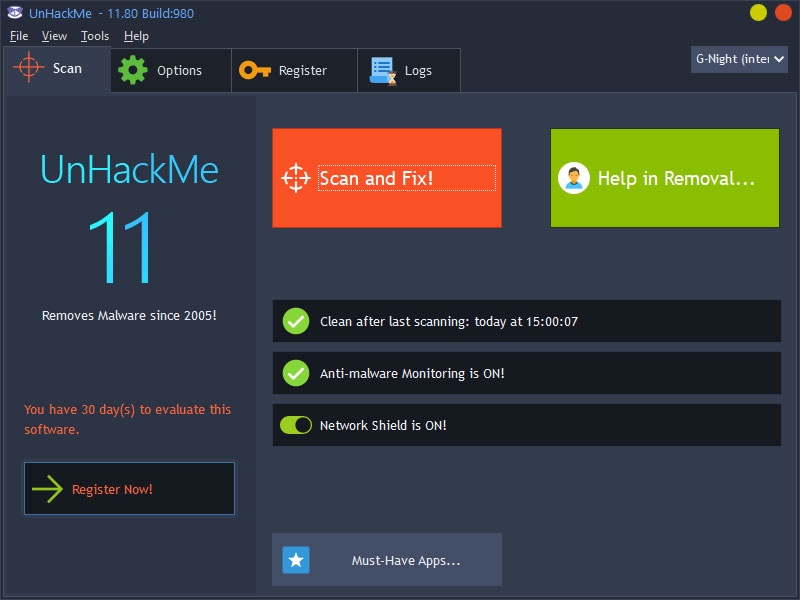Switch to the Scan tab
This screenshot has height=600, width=800.
pyautogui.click(x=57, y=69)
